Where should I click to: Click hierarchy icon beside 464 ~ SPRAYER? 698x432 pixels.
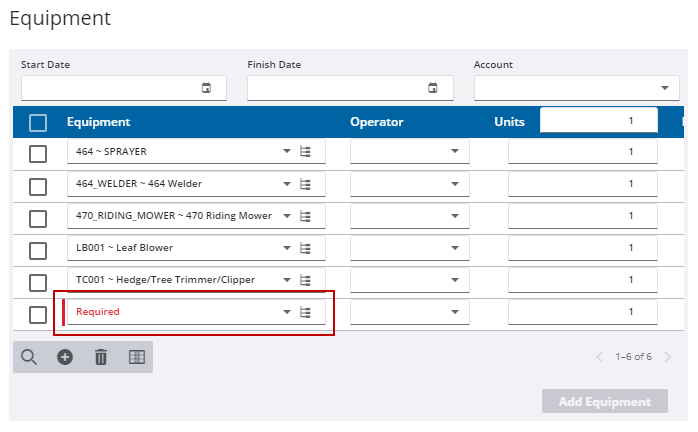(306, 152)
